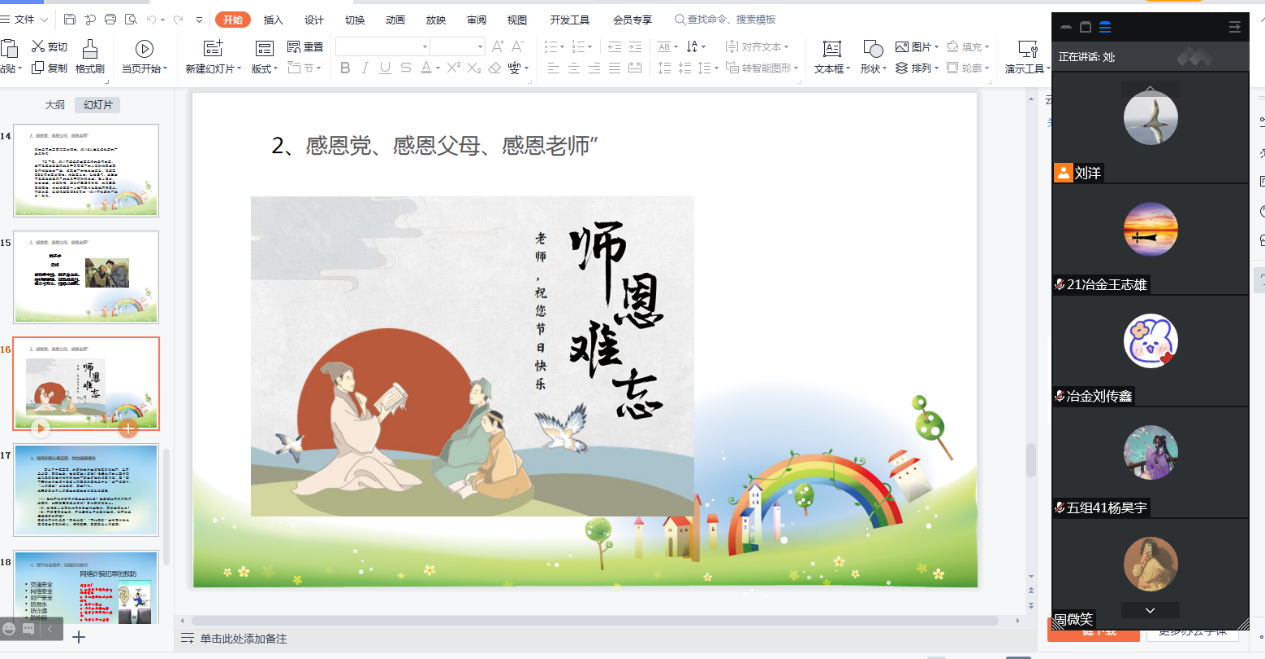Add new slide with plus icon below thumbnails

pos(78,636)
